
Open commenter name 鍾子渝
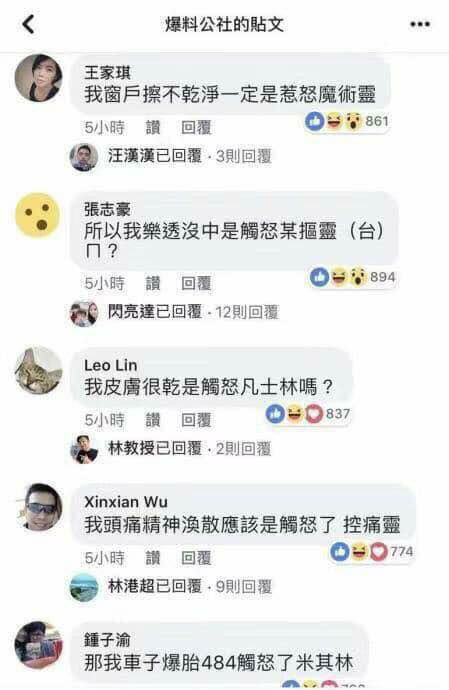click(x=107, y=639)
